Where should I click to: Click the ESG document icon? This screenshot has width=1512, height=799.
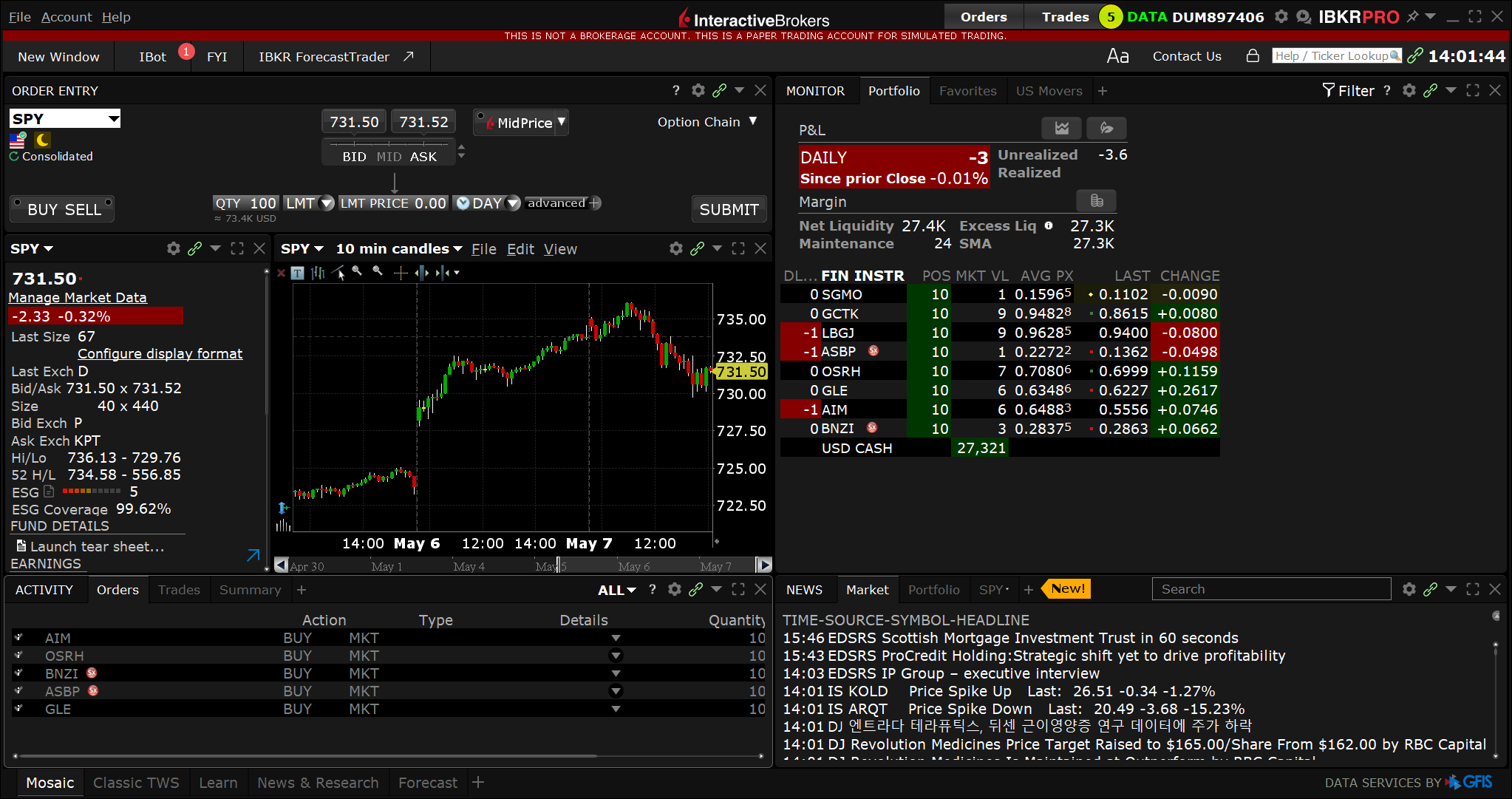pyautogui.click(x=49, y=492)
